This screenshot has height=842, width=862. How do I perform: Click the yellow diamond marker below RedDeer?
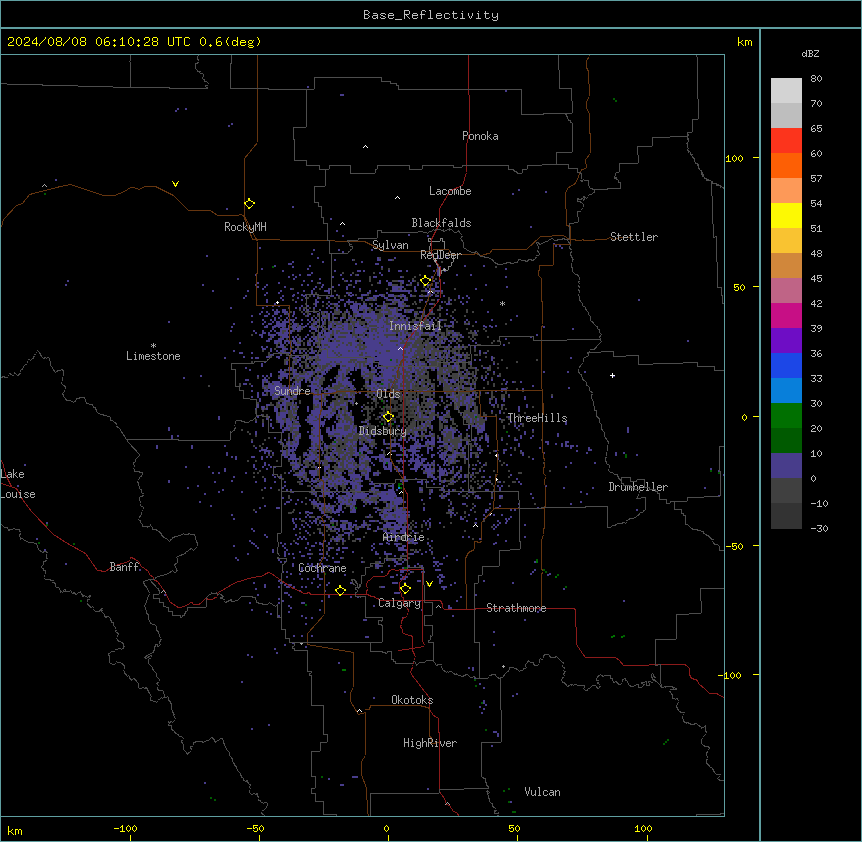tap(426, 281)
